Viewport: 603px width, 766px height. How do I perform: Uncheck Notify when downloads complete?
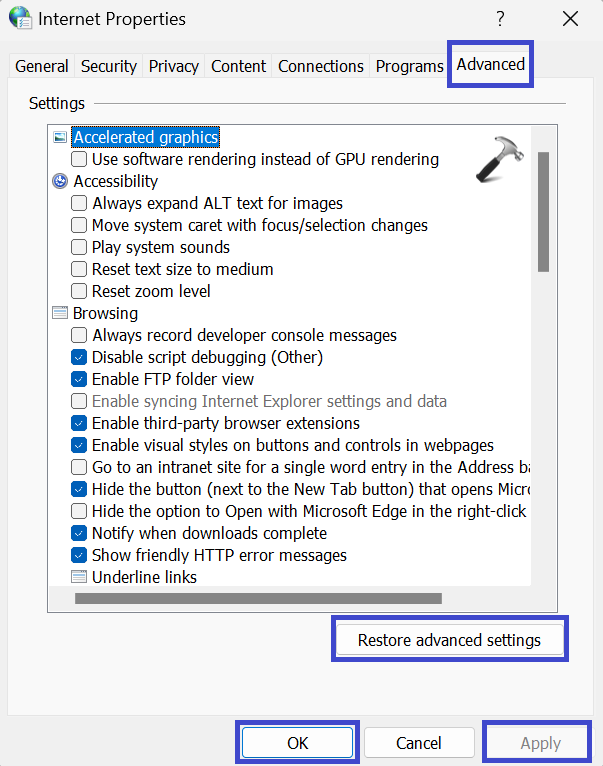(79, 533)
